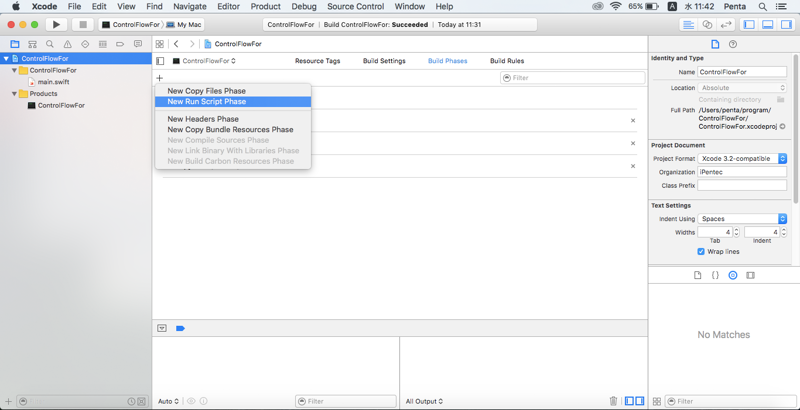The image size is (800, 410).
Task: Run the project with the Play button
Action: tap(56, 24)
